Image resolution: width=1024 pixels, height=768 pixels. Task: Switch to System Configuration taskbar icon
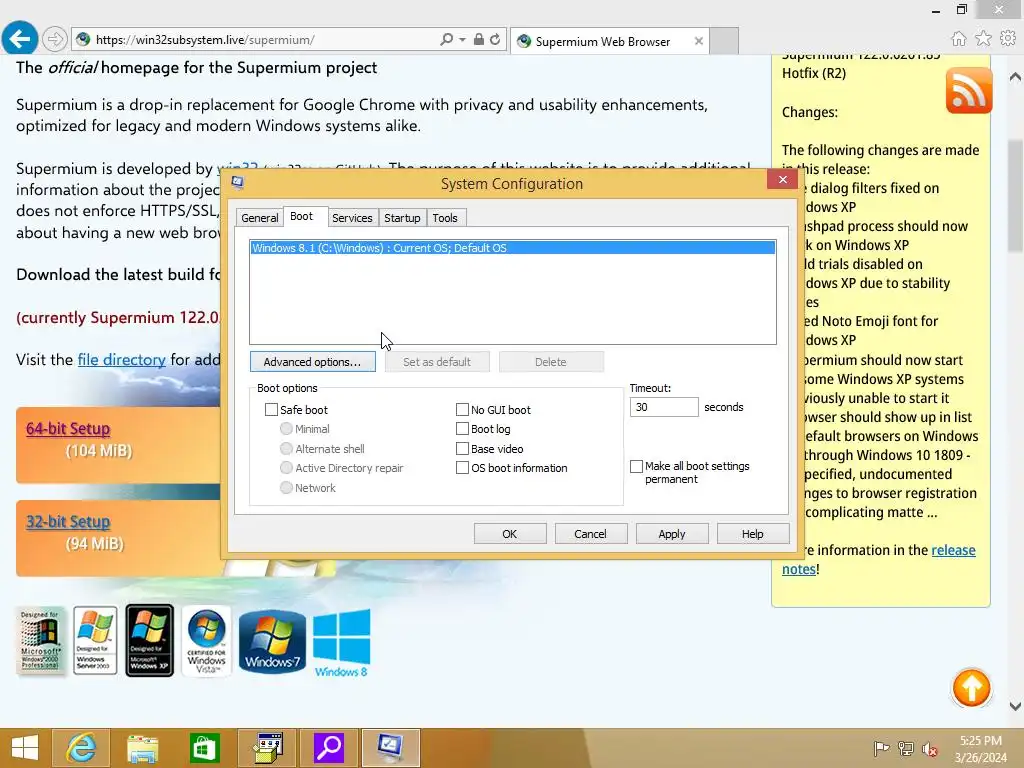point(390,748)
